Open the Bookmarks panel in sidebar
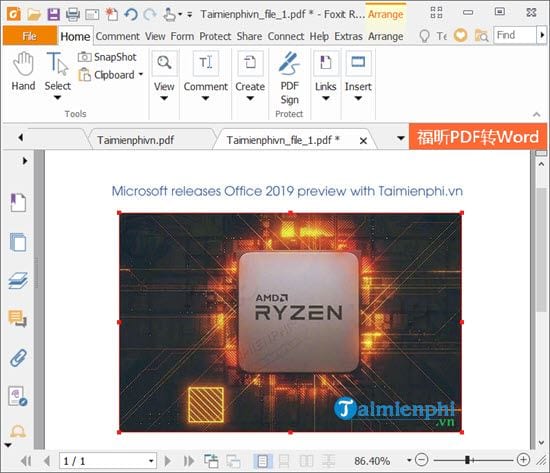Image resolution: width=550 pixels, height=473 pixels. (x=18, y=202)
